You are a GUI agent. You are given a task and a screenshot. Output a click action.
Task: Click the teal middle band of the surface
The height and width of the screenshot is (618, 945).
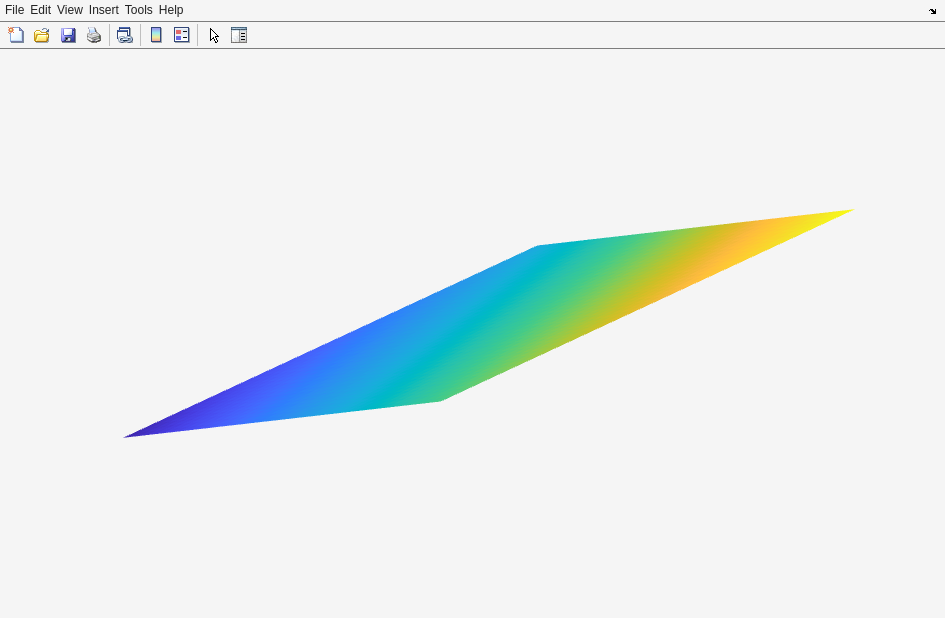tap(480, 330)
